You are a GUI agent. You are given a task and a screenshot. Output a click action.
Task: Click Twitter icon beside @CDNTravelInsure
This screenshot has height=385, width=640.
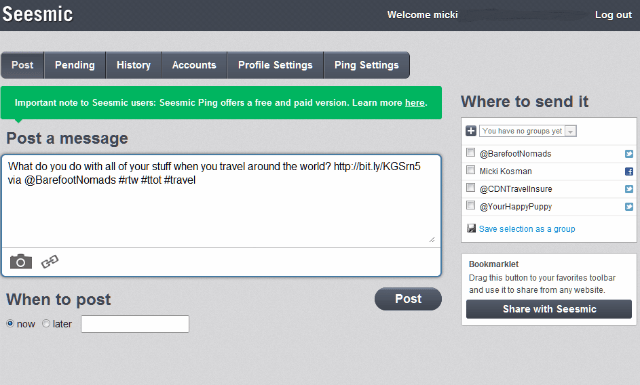(629, 189)
